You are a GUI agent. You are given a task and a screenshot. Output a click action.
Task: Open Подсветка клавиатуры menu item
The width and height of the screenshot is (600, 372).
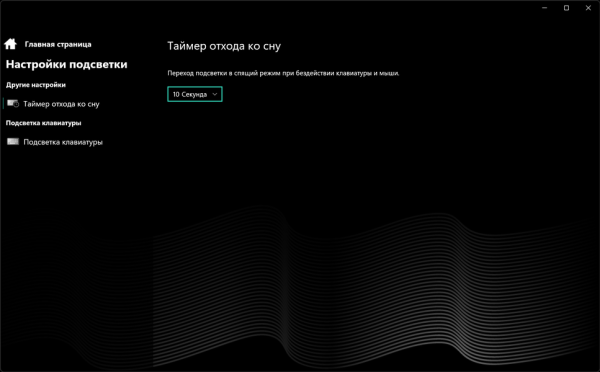click(63, 142)
